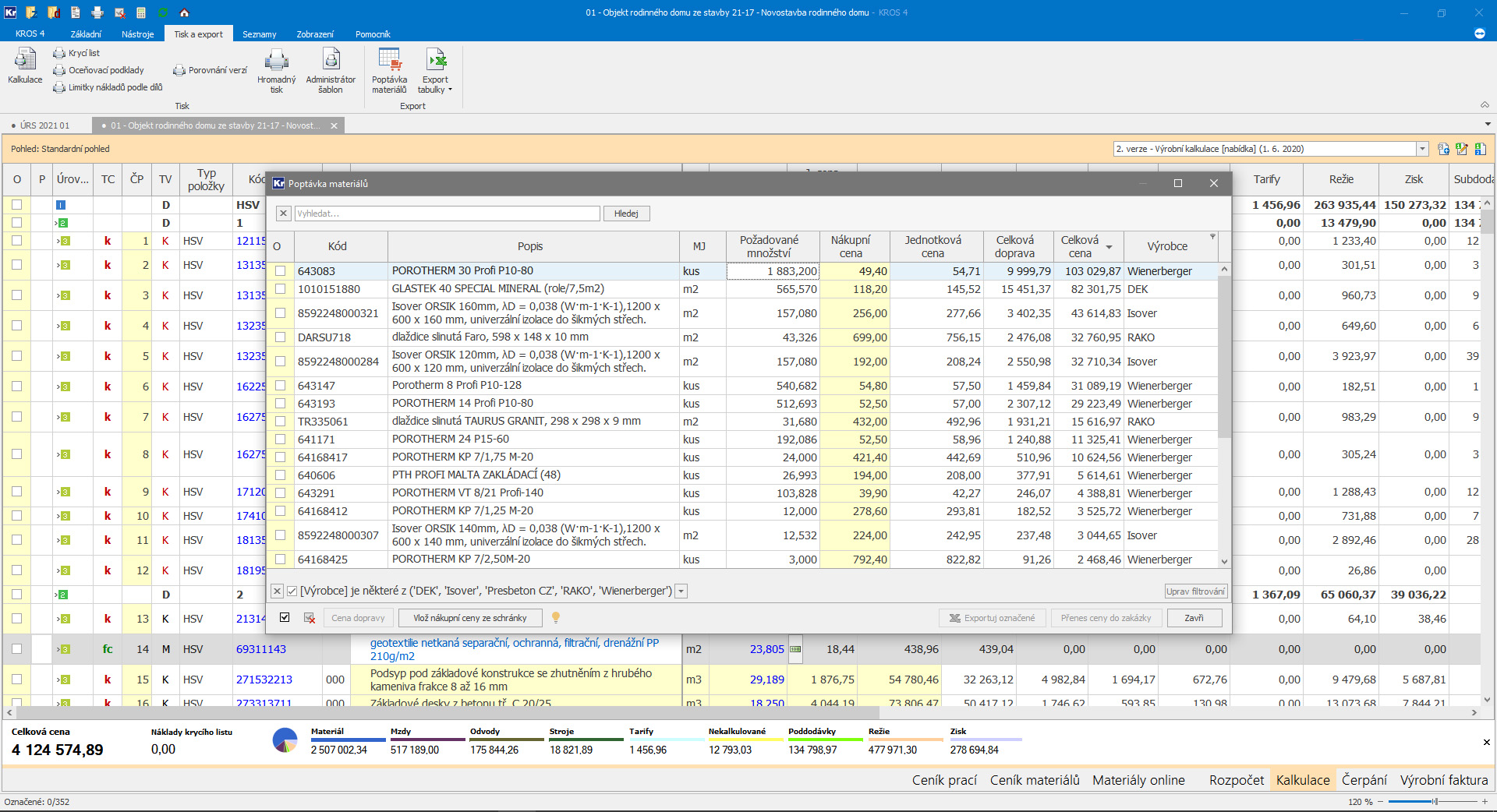Image resolution: width=1497 pixels, height=812 pixels.
Task: Click Vlož nákupní ceny ze schránky button
Action: tap(470, 618)
